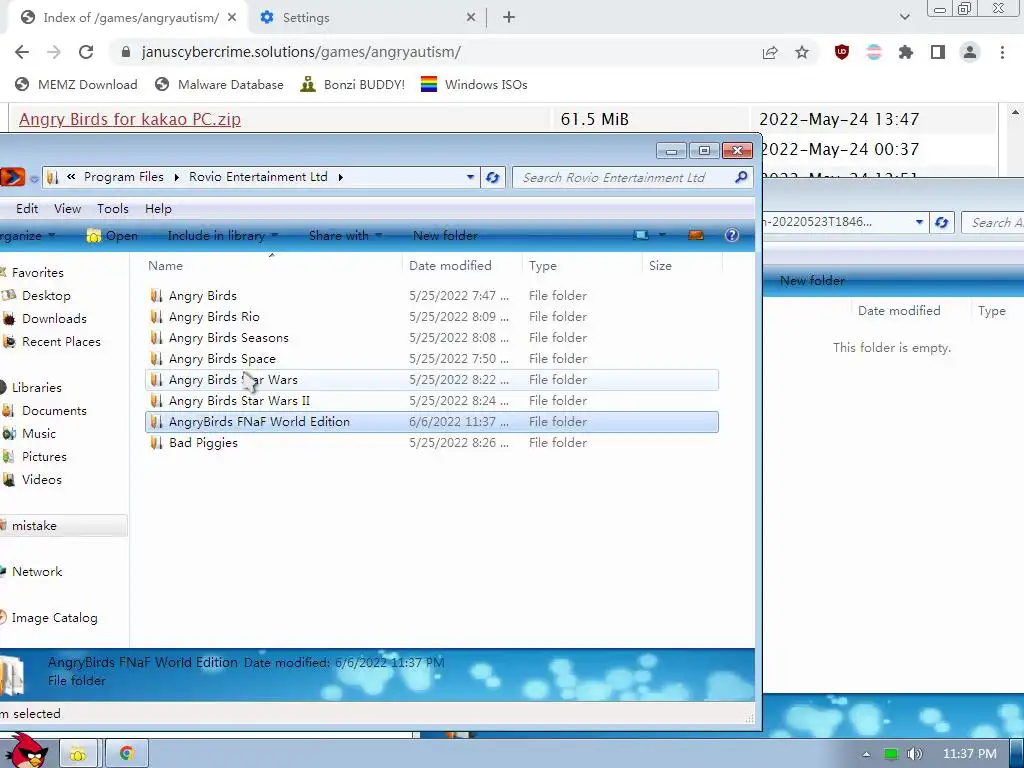This screenshot has height=768, width=1024.
Task: Click the browser back arrow
Action: click(x=22, y=52)
